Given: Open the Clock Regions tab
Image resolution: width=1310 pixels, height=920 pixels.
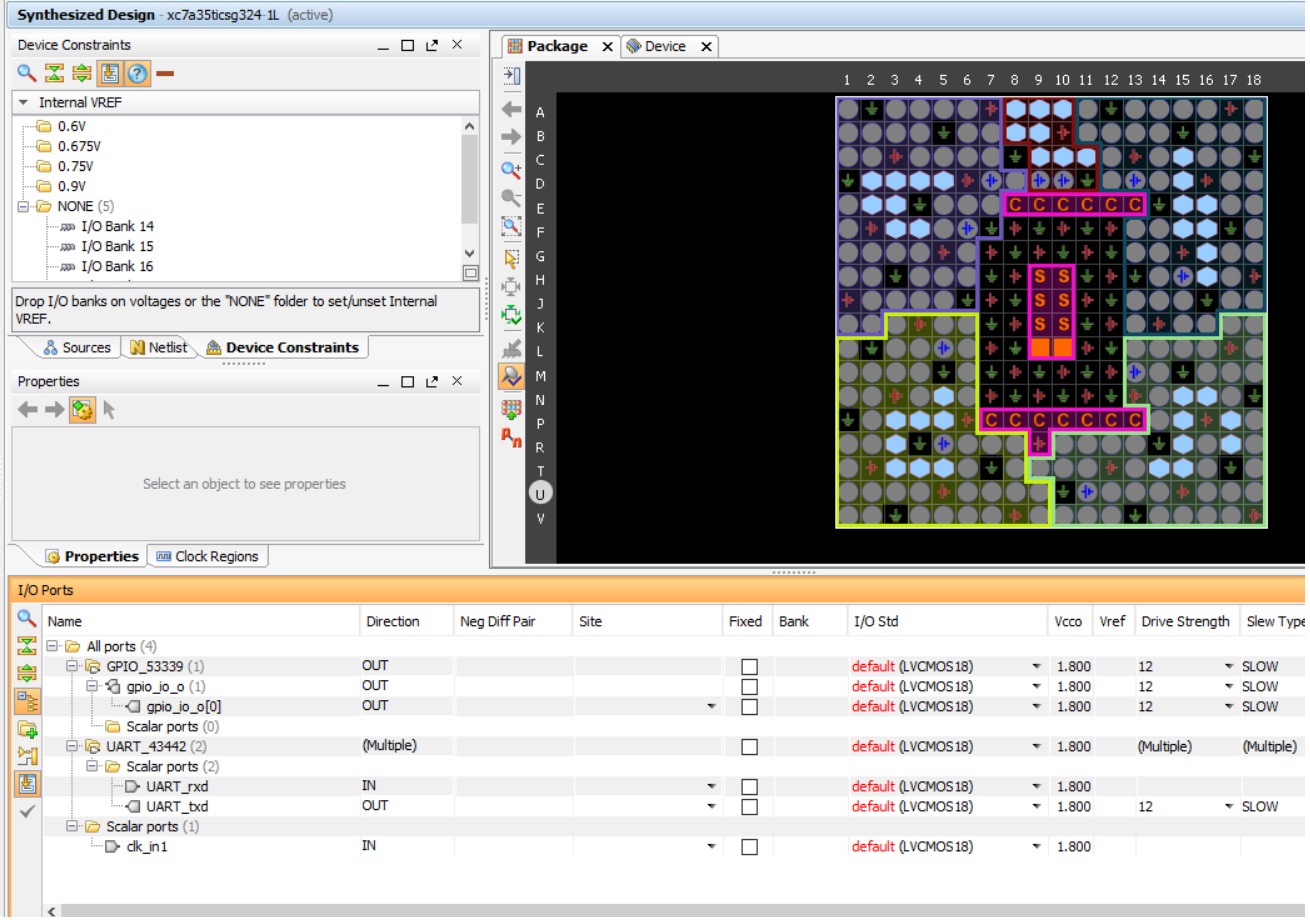Looking at the screenshot, I should click(x=207, y=557).
